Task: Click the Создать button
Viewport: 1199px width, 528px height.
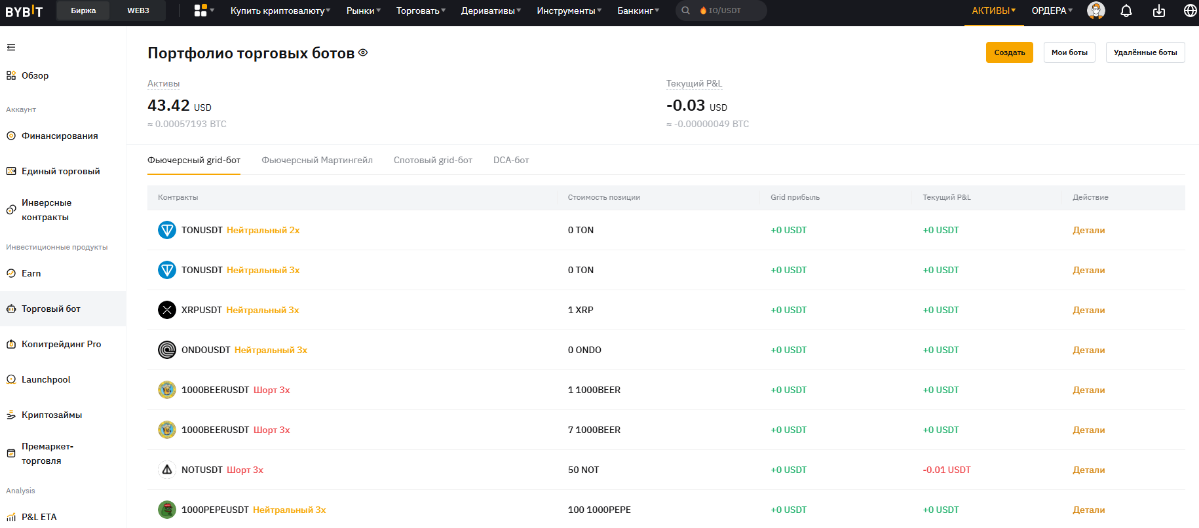Action: [1009, 53]
